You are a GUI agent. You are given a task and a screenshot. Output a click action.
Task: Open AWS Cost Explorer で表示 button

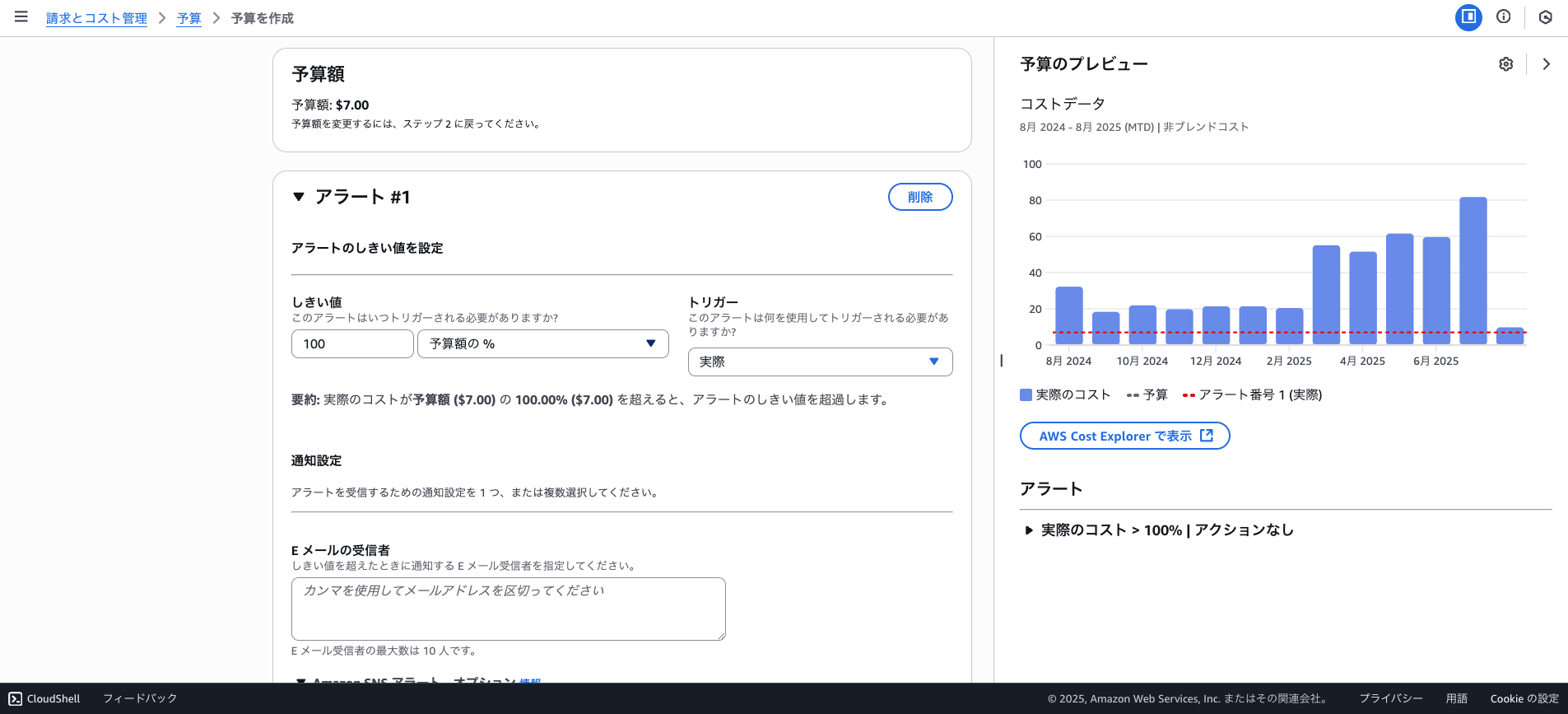[1125, 436]
